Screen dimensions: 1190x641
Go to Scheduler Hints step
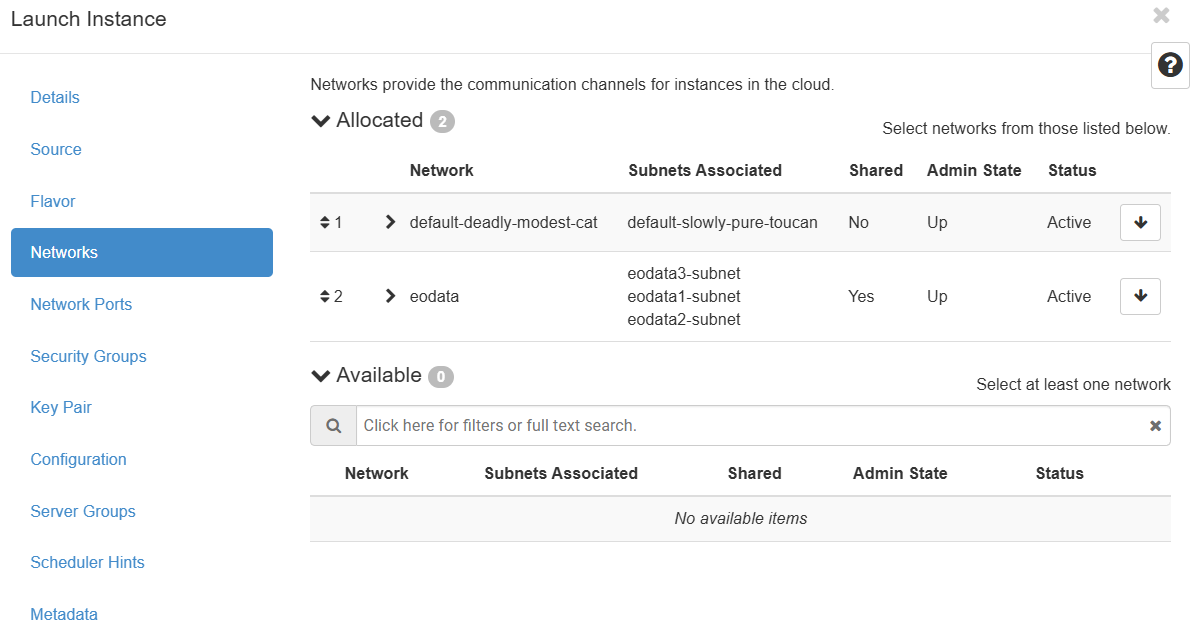point(87,562)
